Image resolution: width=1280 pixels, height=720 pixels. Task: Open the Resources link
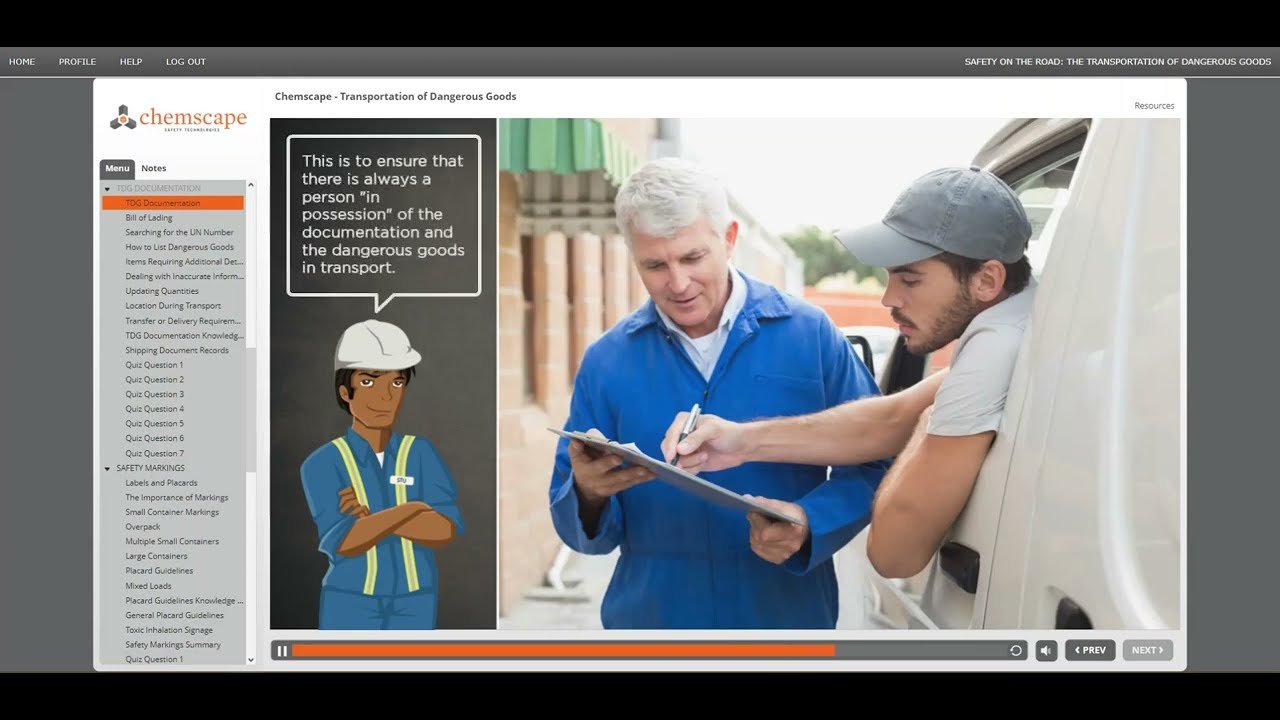(x=1154, y=106)
